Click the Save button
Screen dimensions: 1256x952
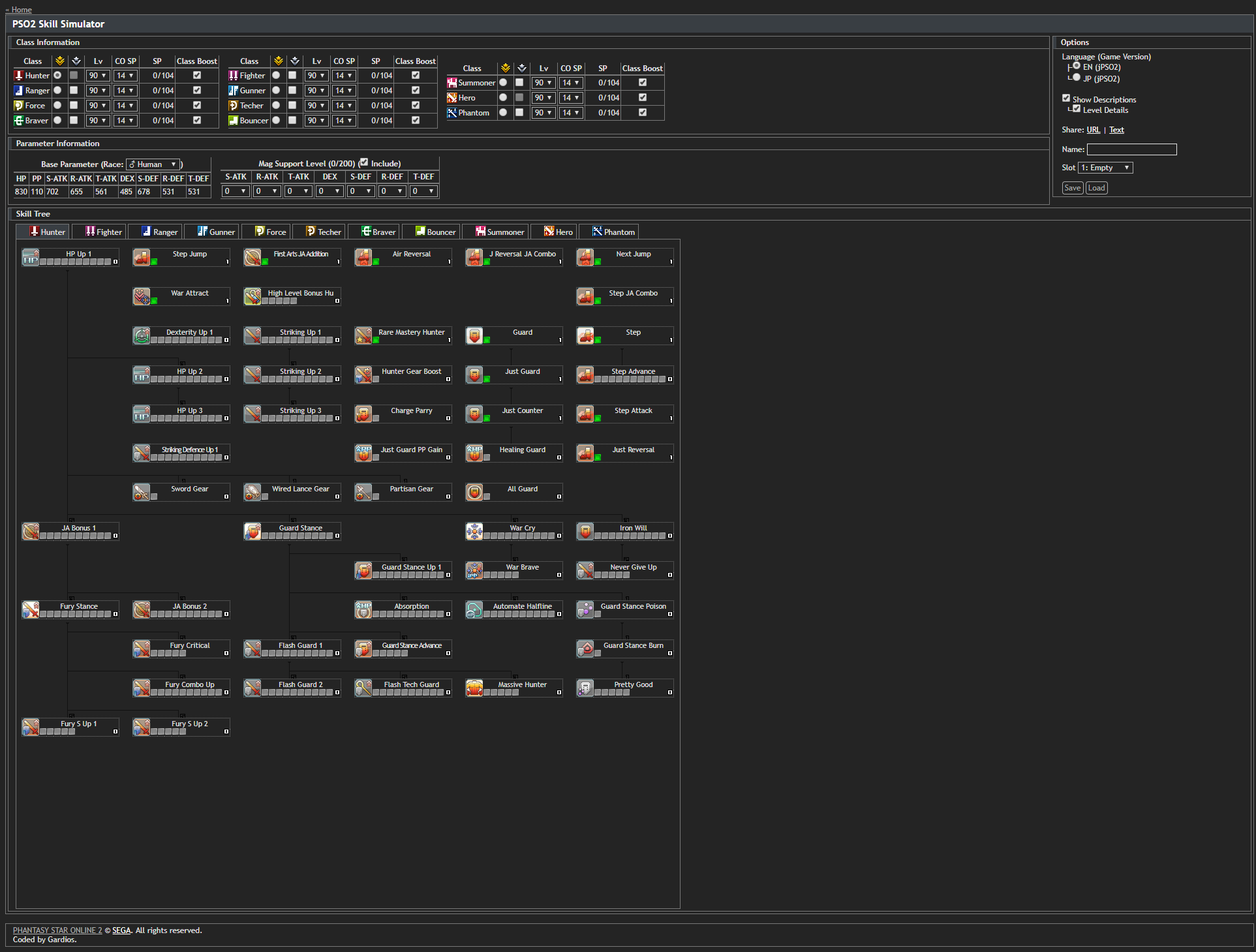point(1072,188)
